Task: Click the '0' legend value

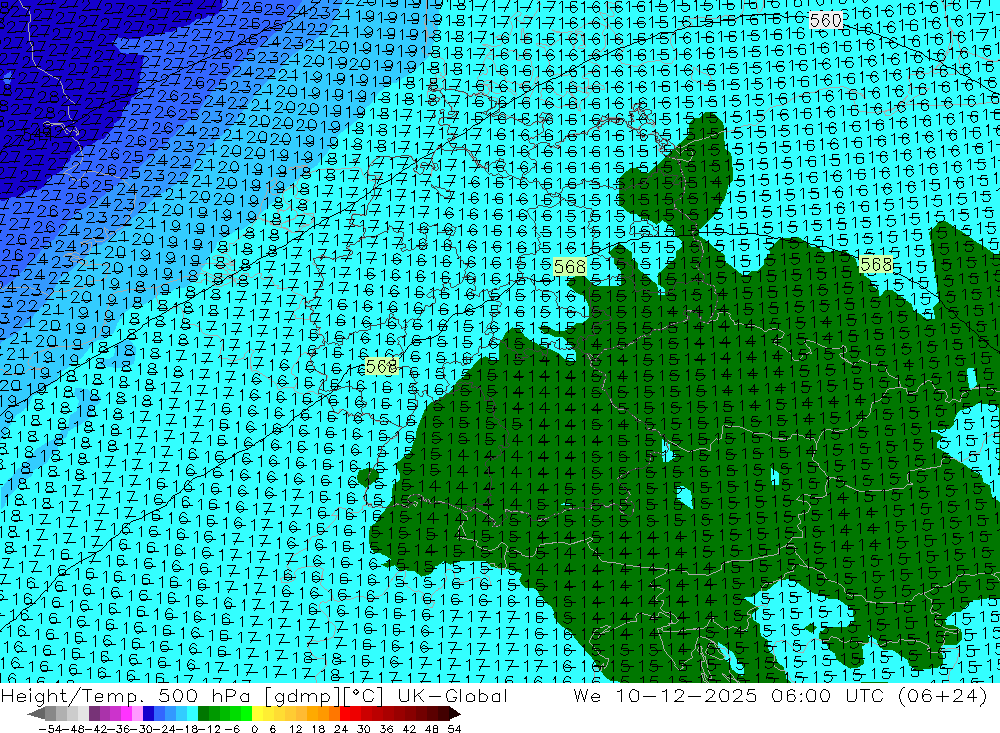Action: (254, 729)
